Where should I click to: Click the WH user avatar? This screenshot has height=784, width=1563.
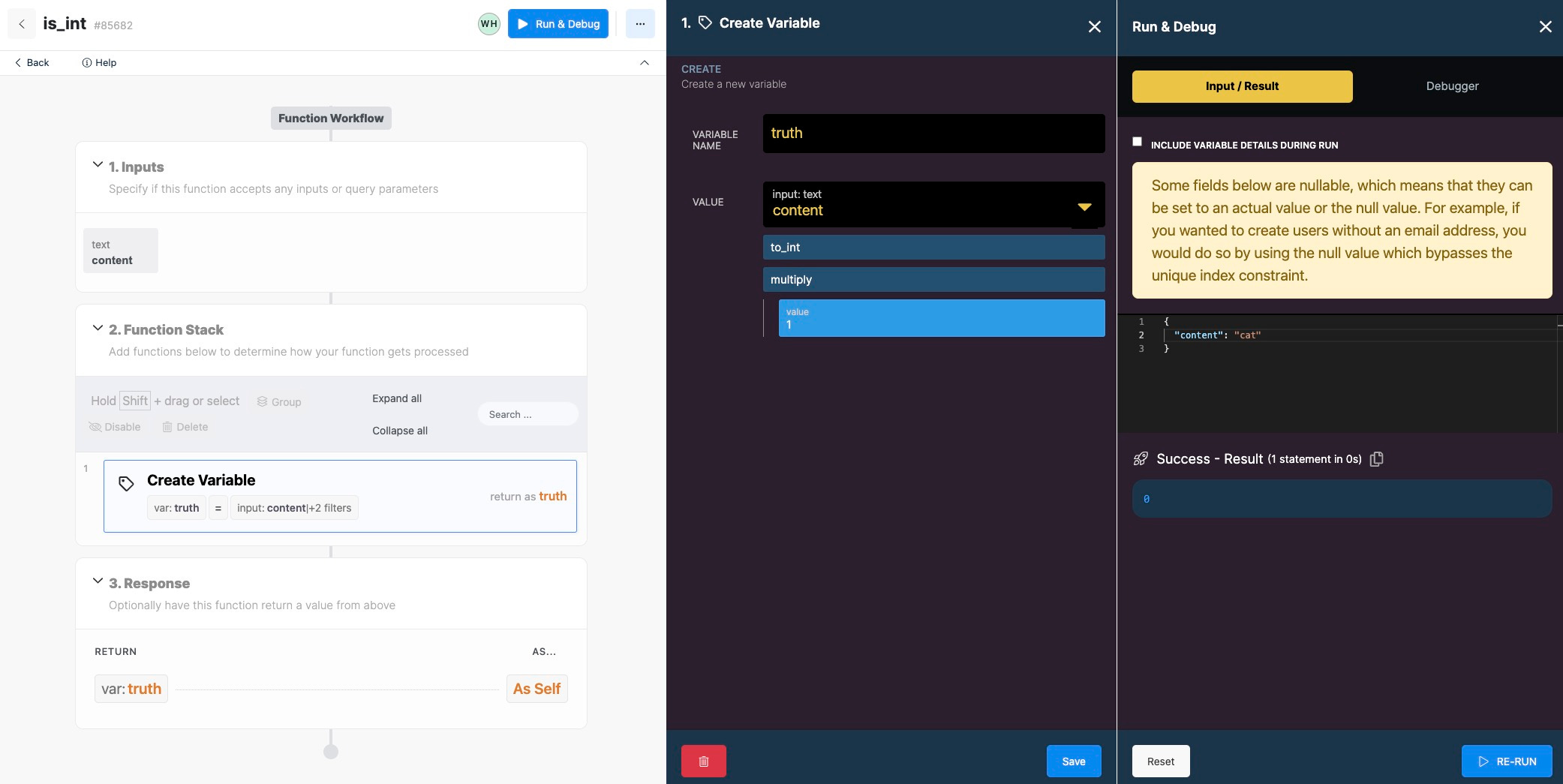click(489, 24)
